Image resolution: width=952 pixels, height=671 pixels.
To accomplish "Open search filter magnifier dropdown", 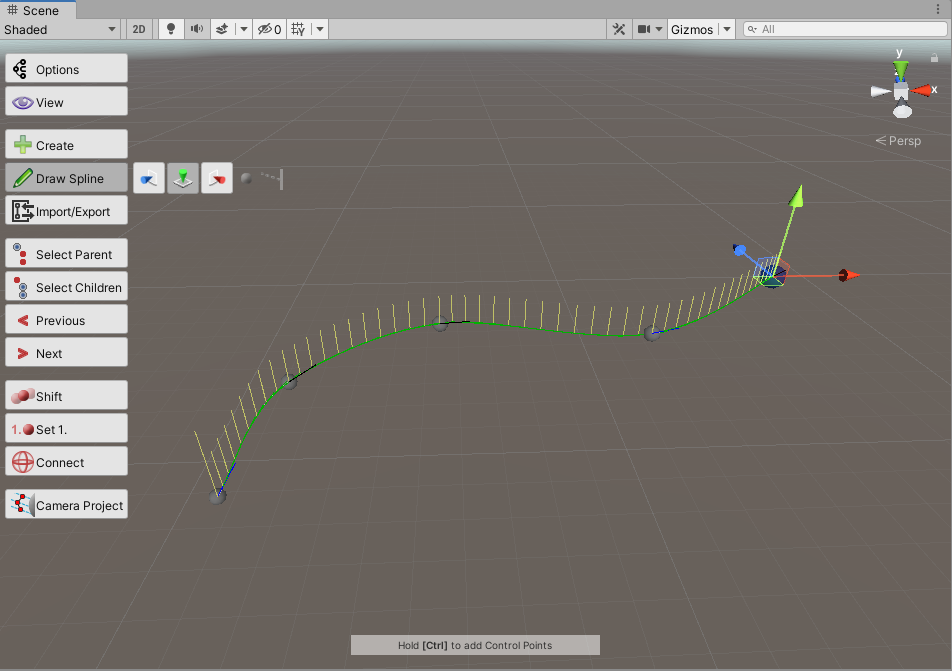I will (x=752, y=29).
